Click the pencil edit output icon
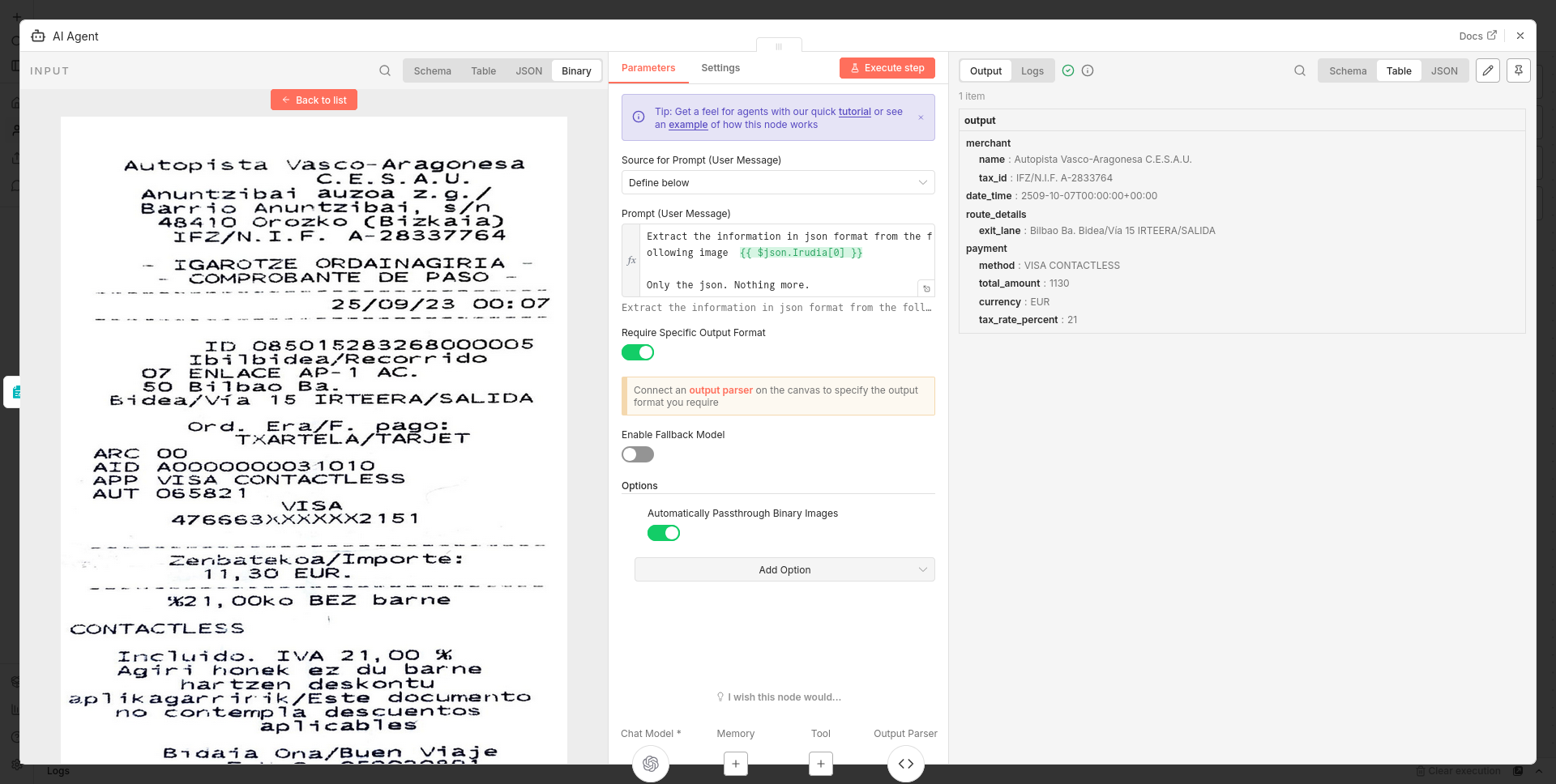Screen dimensions: 1556x784 1488,70
